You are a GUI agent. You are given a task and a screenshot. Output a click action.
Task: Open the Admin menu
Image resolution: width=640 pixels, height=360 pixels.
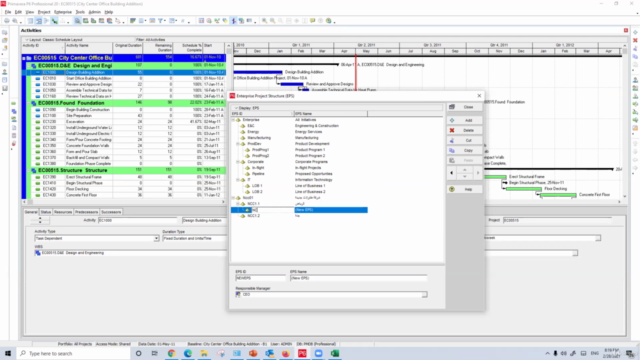(94, 12)
